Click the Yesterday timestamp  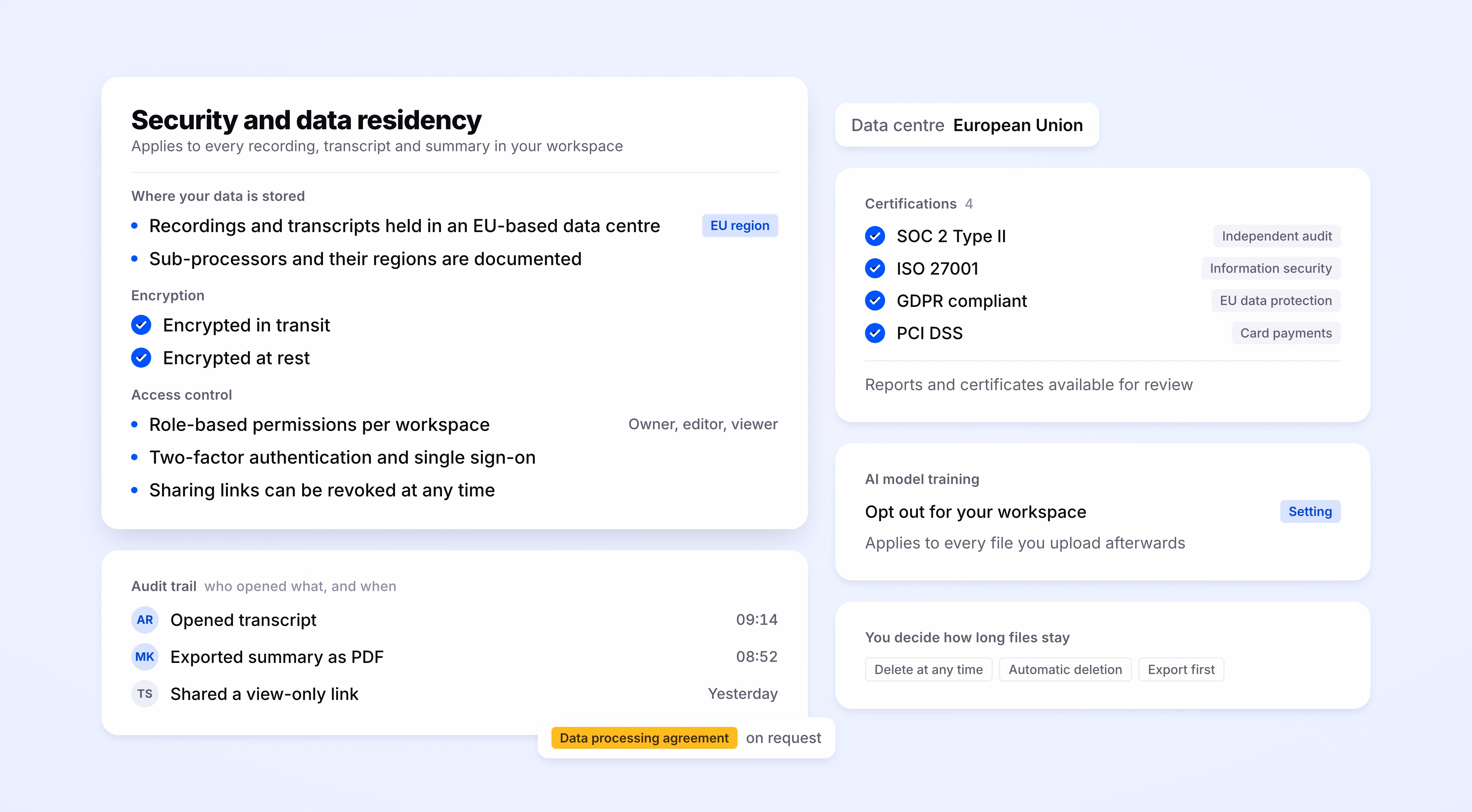[x=743, y=694]
